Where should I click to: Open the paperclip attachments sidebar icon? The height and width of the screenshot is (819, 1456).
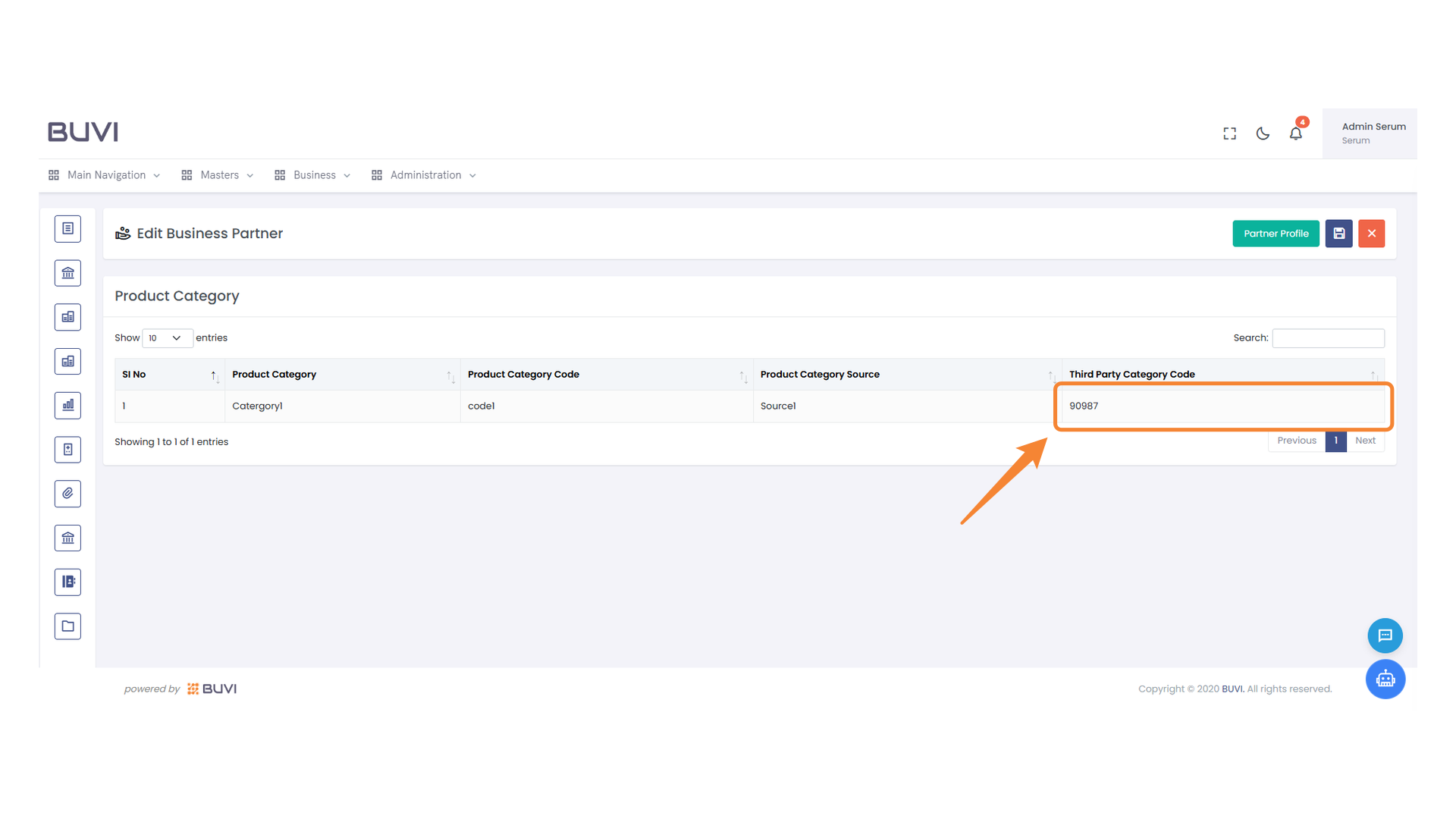click(x=67, y=494)
